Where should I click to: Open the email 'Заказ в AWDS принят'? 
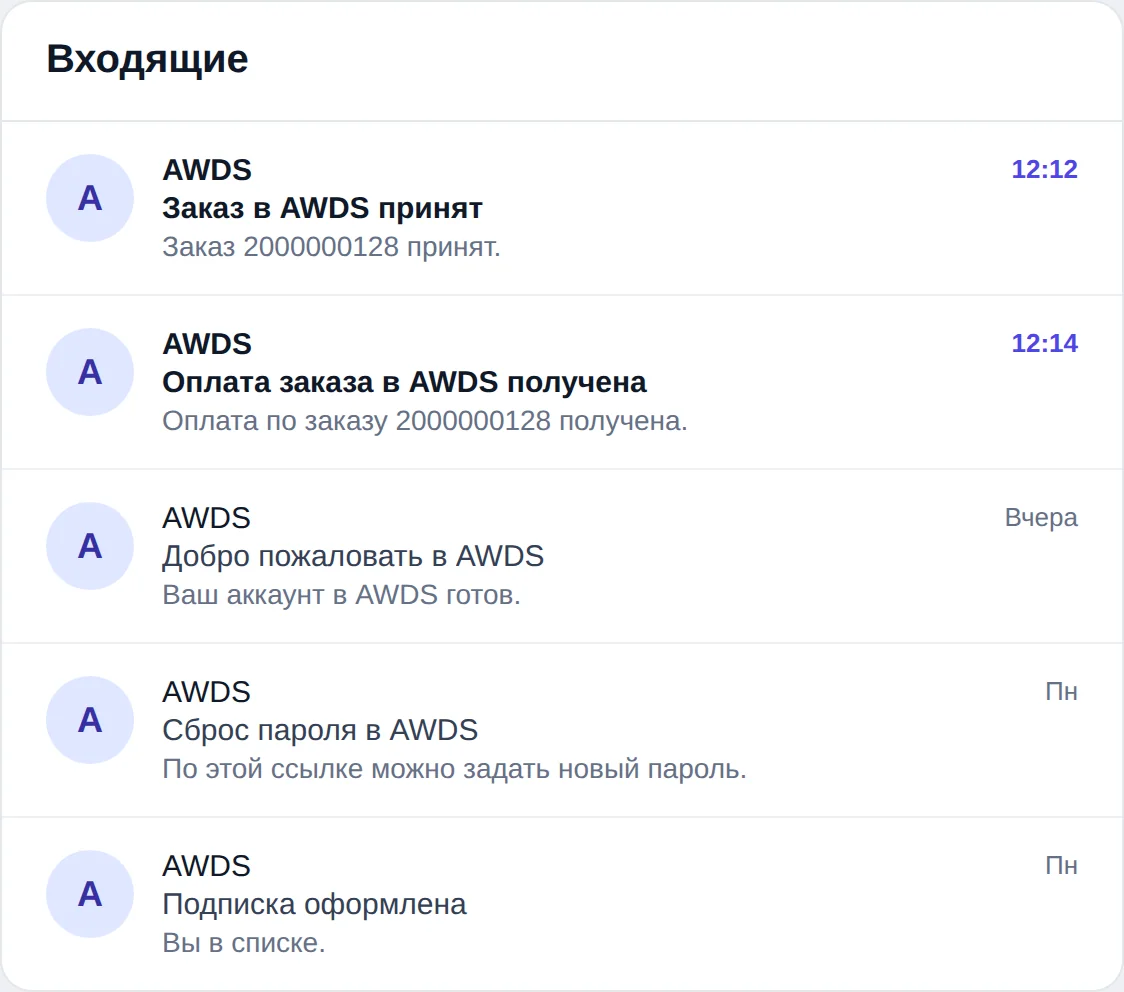coord(562,208)
